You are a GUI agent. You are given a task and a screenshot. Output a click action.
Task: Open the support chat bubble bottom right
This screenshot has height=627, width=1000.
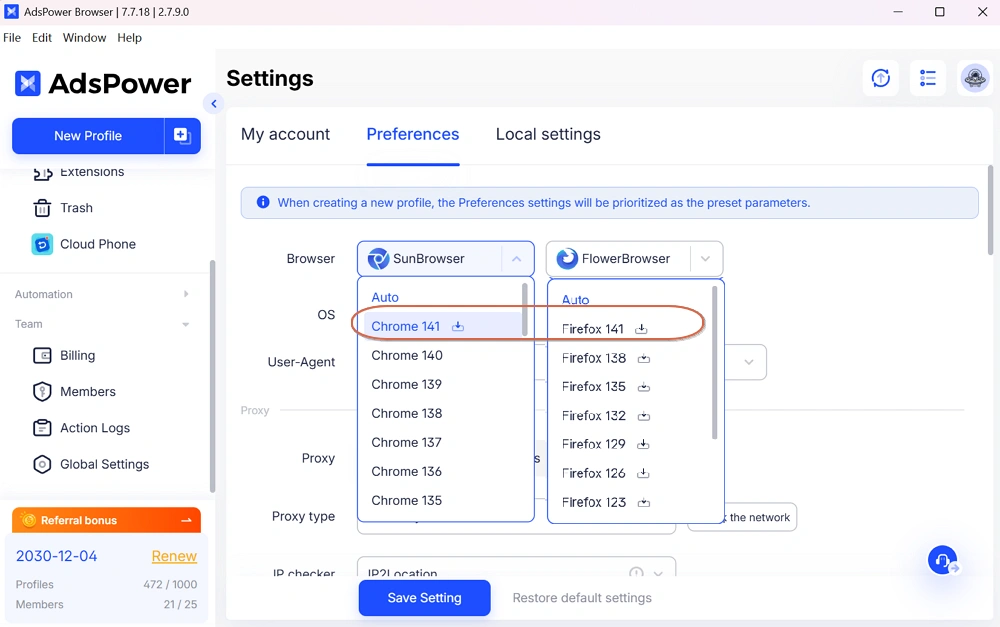click(942, 560)
